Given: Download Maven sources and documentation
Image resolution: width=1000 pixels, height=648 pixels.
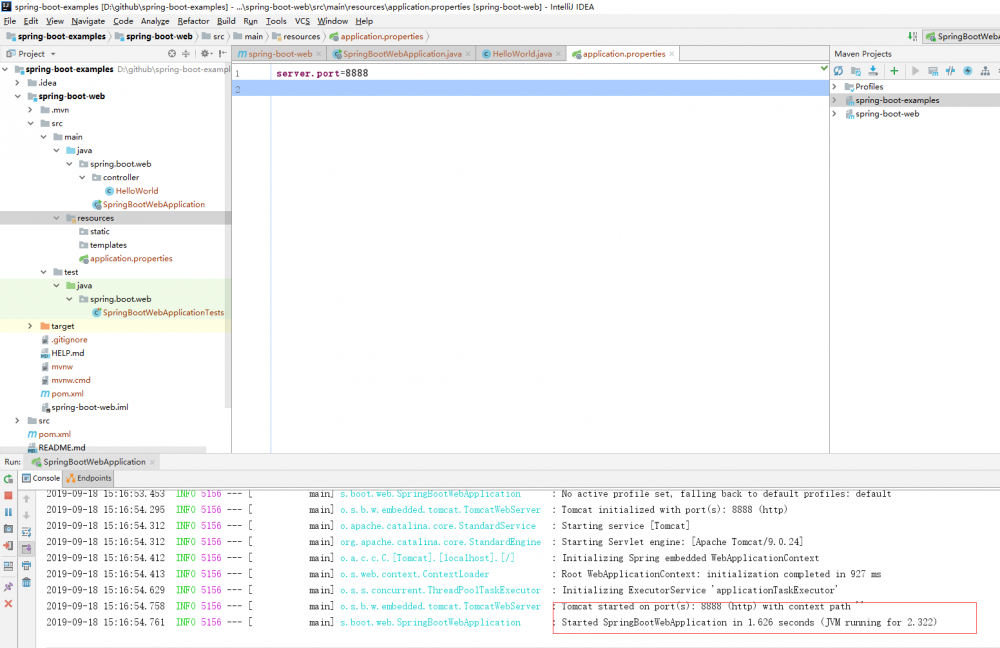Looking at the screenshot, I should 872,70.
